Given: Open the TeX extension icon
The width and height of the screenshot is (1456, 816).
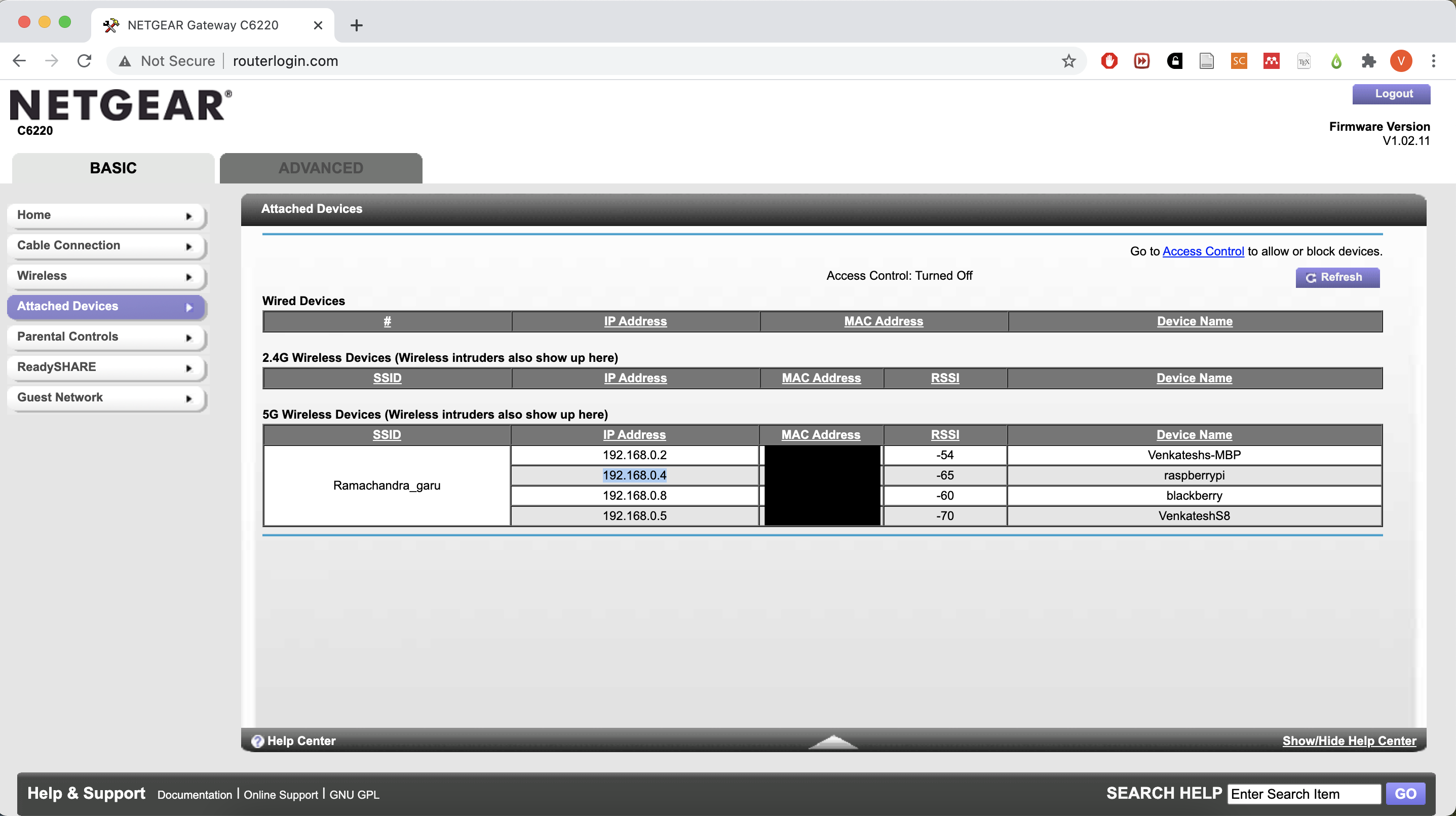Looking at the screenshot, I should [1304, 61].
